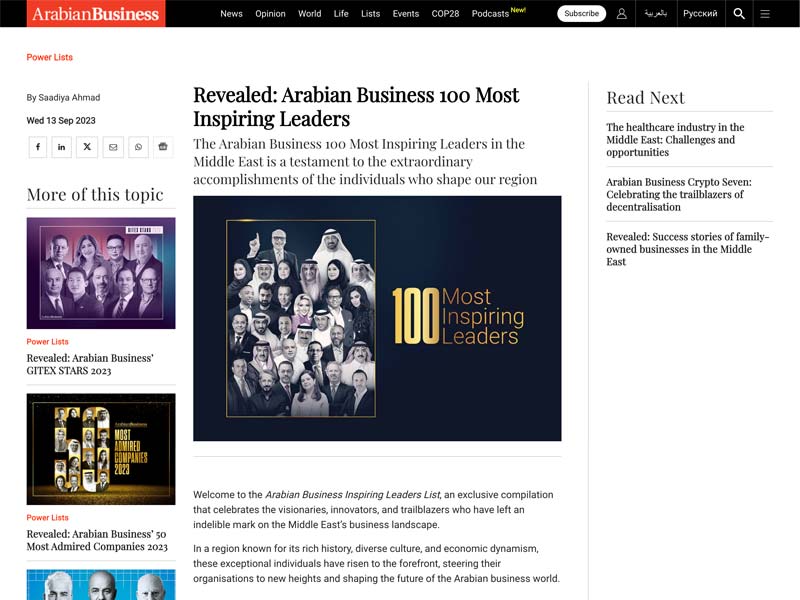This screenshot has height=600, width=800.
Task: Click the Arabian Business logo
Action: 96,14
